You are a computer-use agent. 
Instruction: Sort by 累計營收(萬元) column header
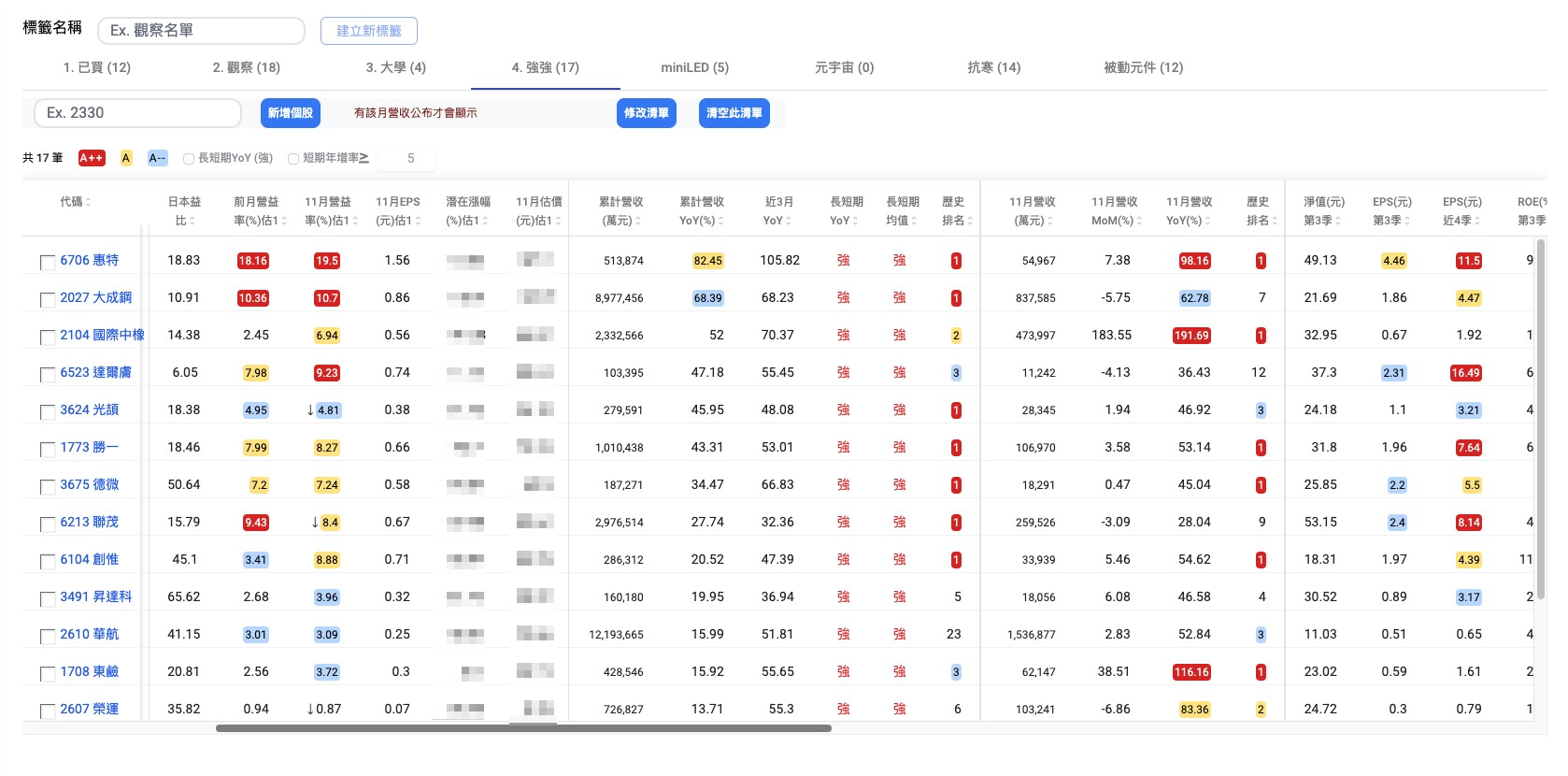pyautogui.click(x=621, y=211)
